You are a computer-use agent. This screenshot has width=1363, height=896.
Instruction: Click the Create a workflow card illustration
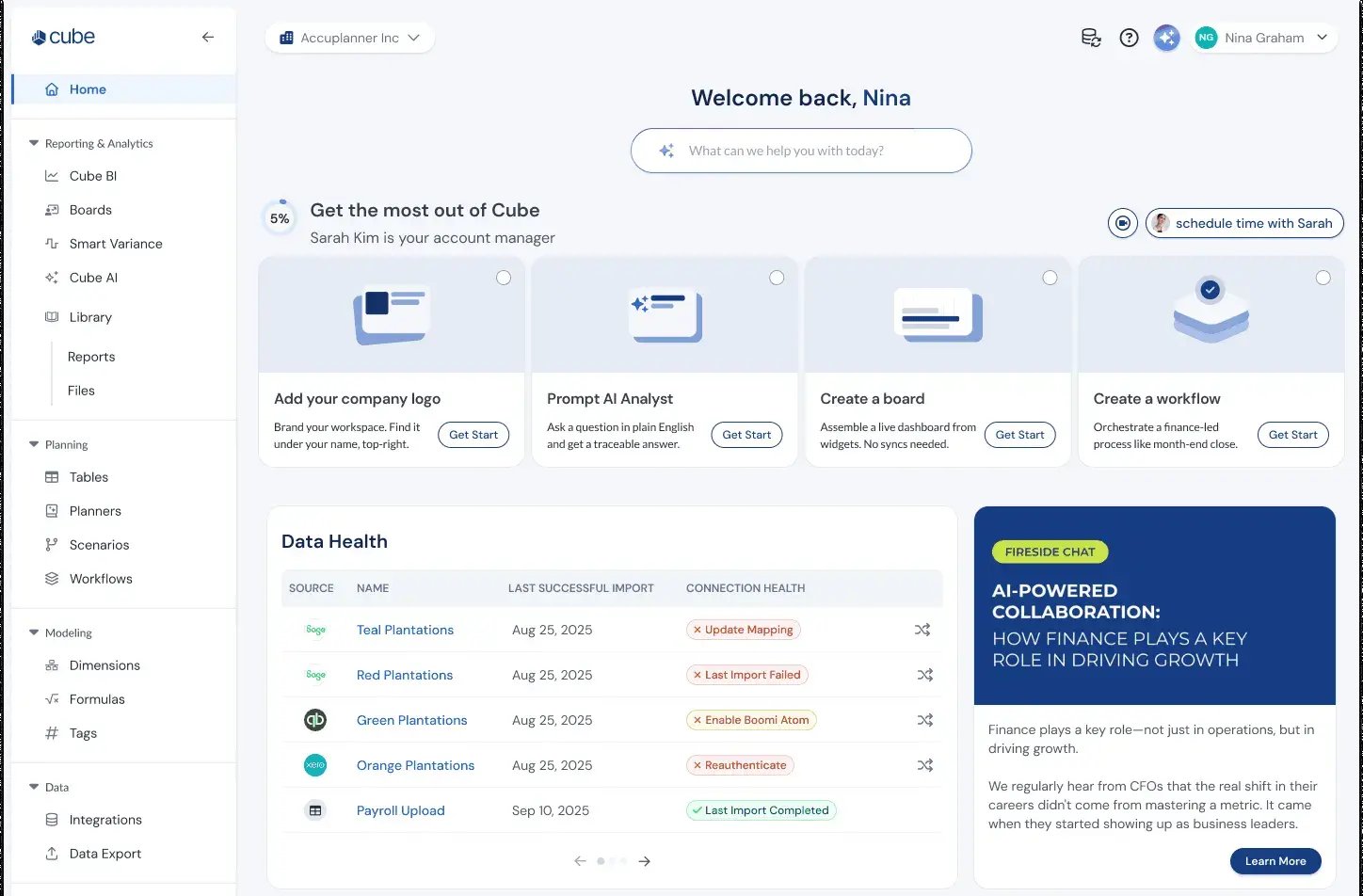click(x=1211, y=311)
